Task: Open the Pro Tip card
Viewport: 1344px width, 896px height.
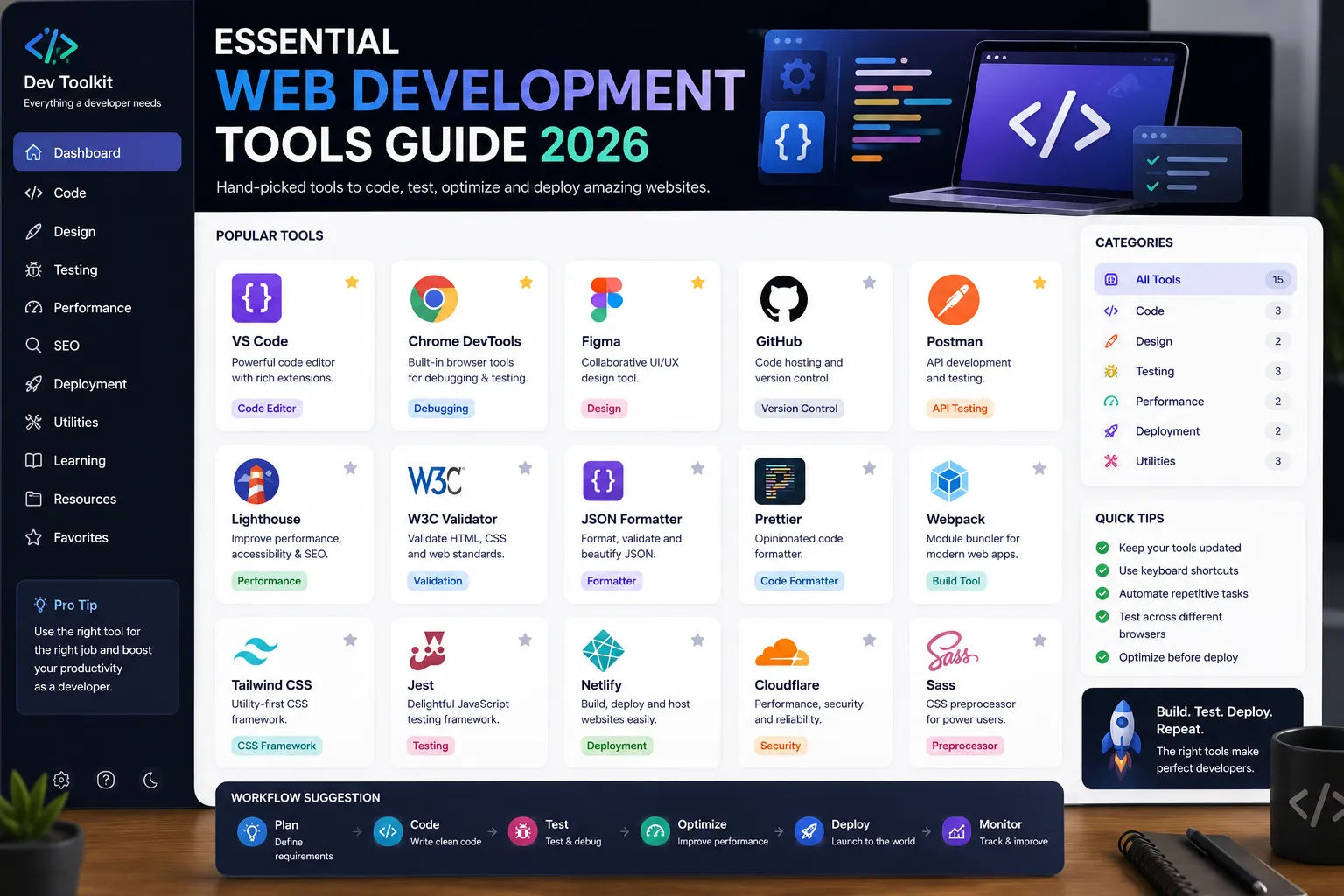Action: (97, 647)
